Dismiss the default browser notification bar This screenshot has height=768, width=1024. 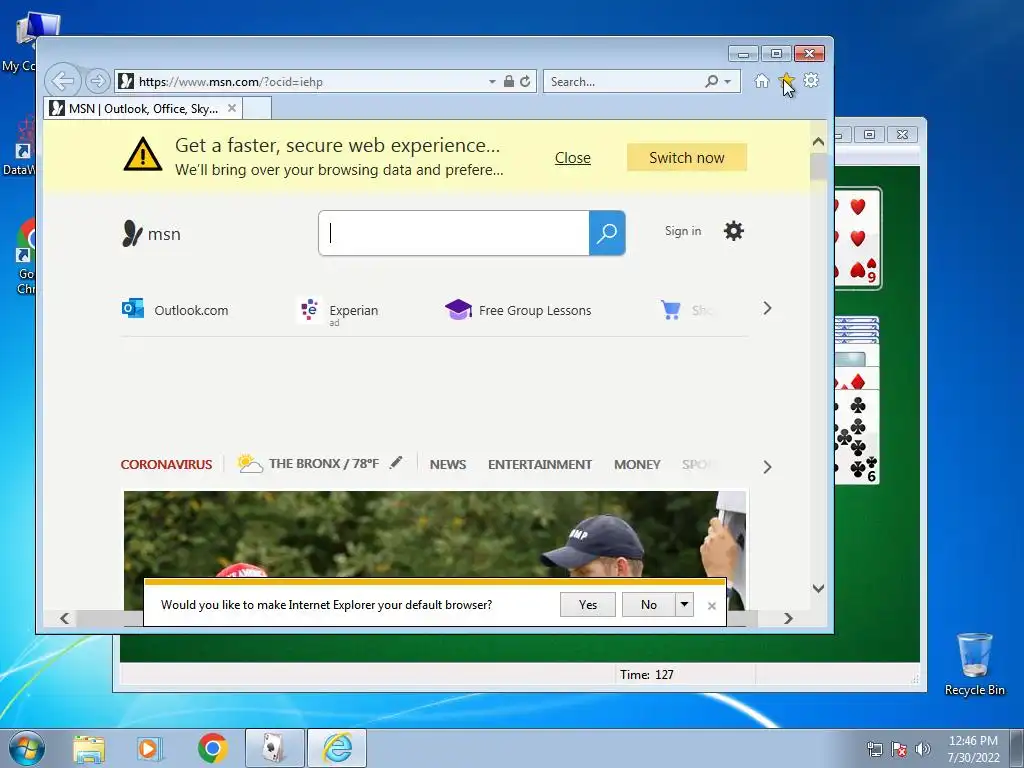click(x=712, y=606)
